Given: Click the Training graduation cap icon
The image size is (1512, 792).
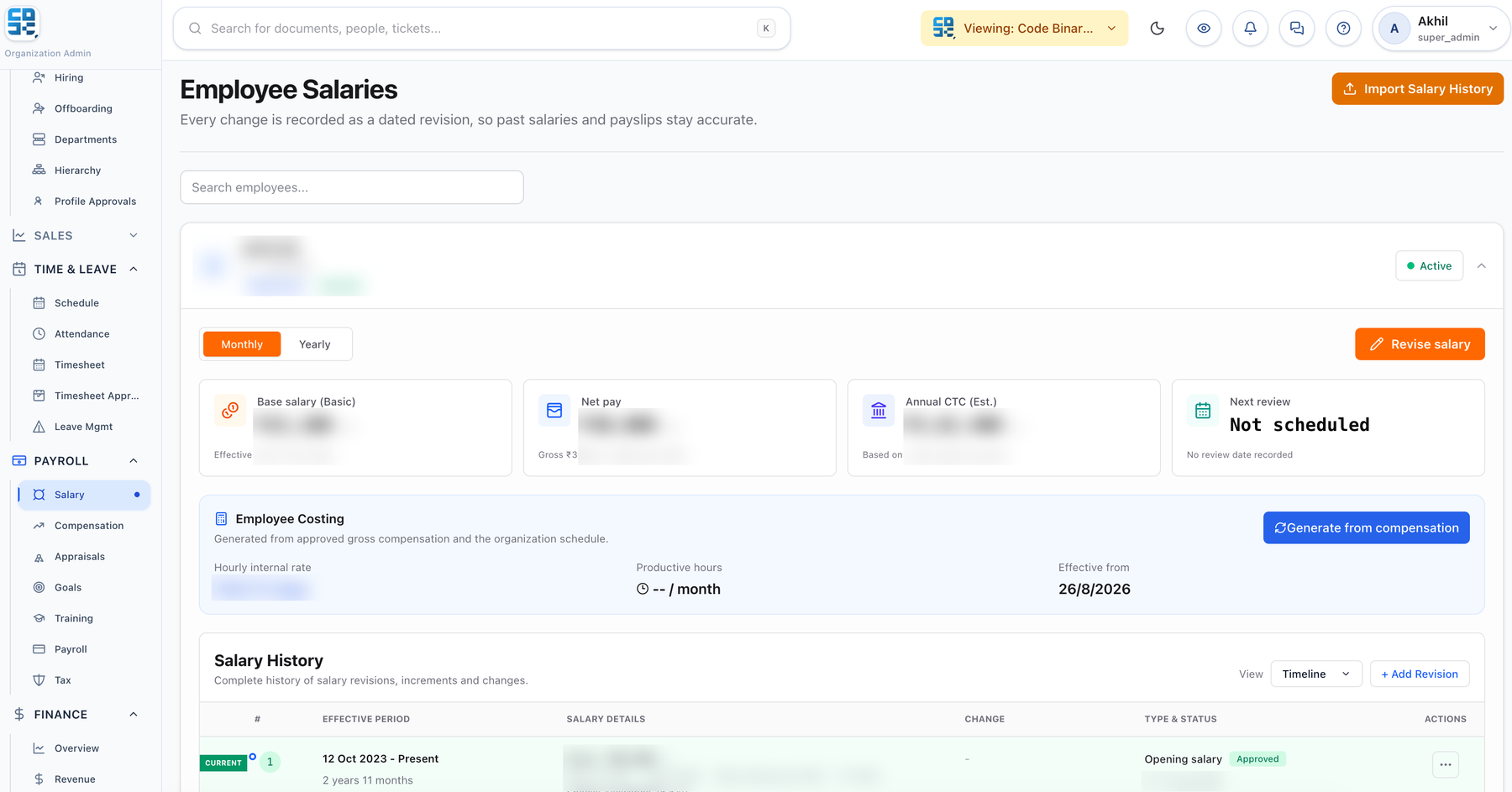Looking at the screenshot, I should (x=39, y=618).
